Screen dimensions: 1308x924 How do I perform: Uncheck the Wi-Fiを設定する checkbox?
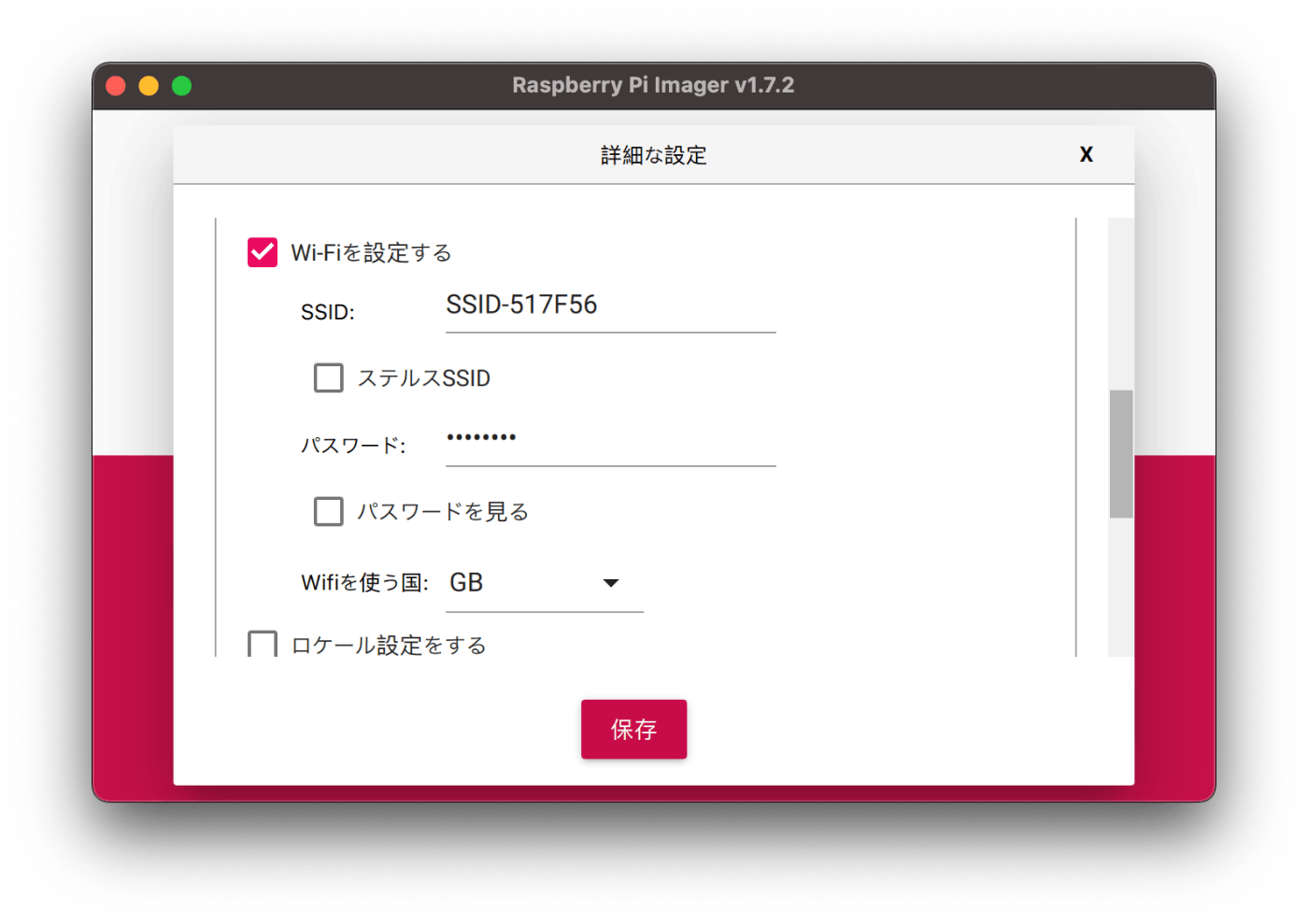click(x=263, y=252)
